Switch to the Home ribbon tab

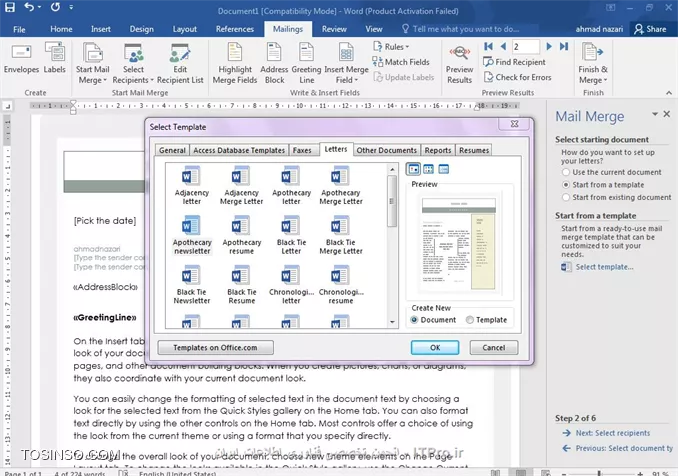[61, 29]
